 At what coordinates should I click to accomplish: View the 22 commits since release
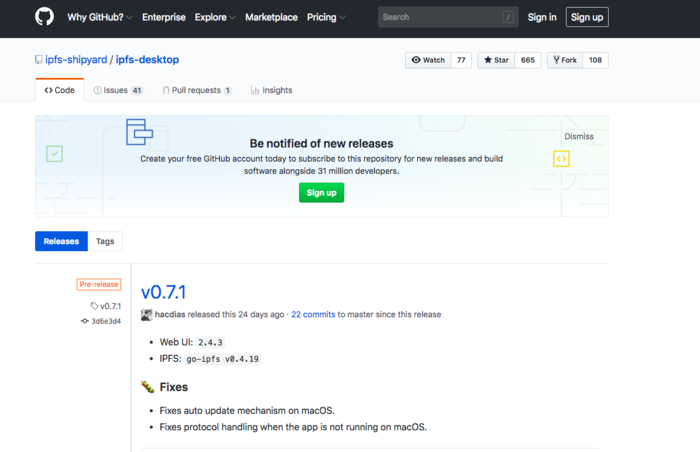[x=313, y=314]
